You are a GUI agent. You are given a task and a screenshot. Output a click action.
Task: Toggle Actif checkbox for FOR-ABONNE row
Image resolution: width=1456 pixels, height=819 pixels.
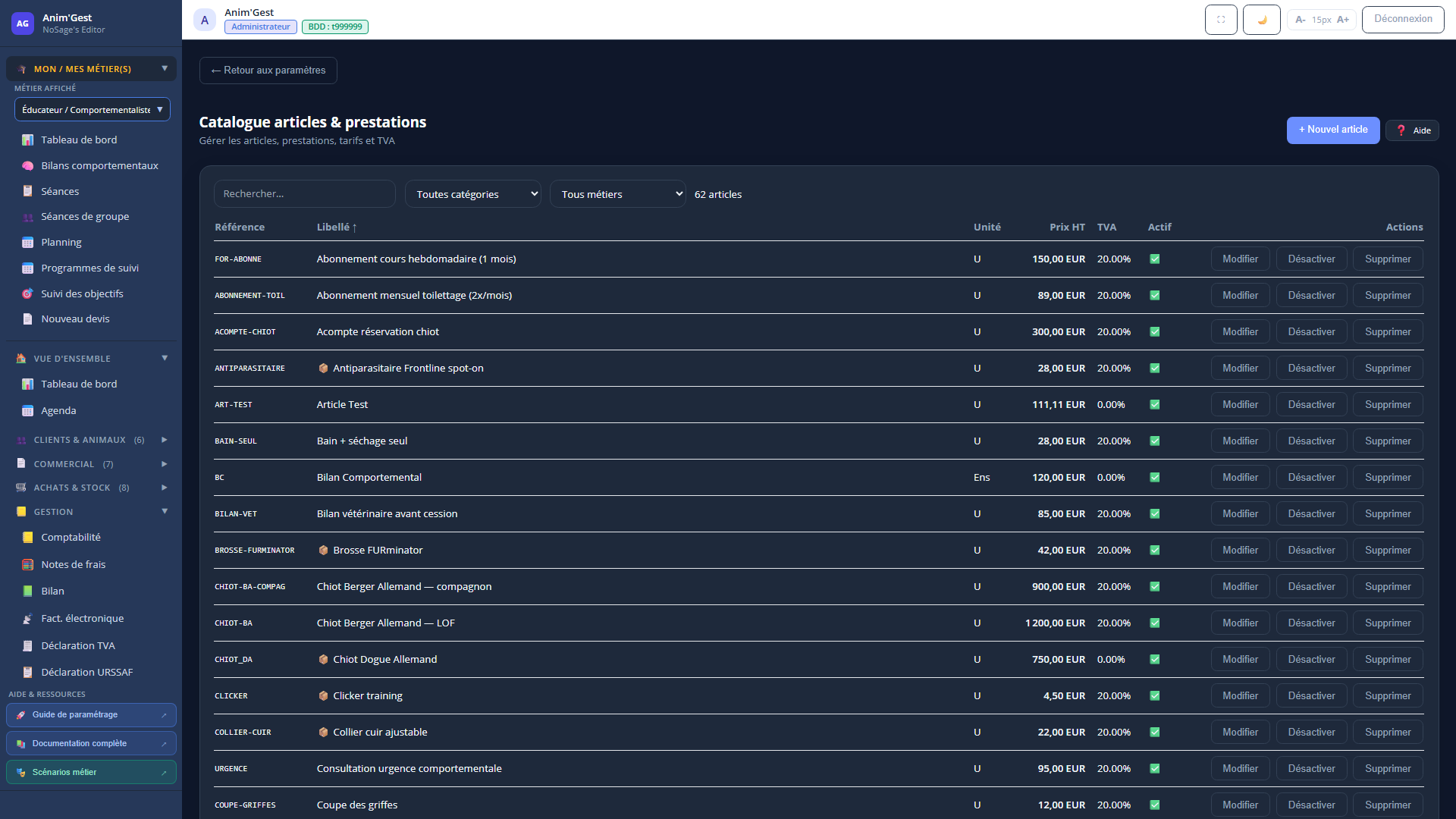1155,259
